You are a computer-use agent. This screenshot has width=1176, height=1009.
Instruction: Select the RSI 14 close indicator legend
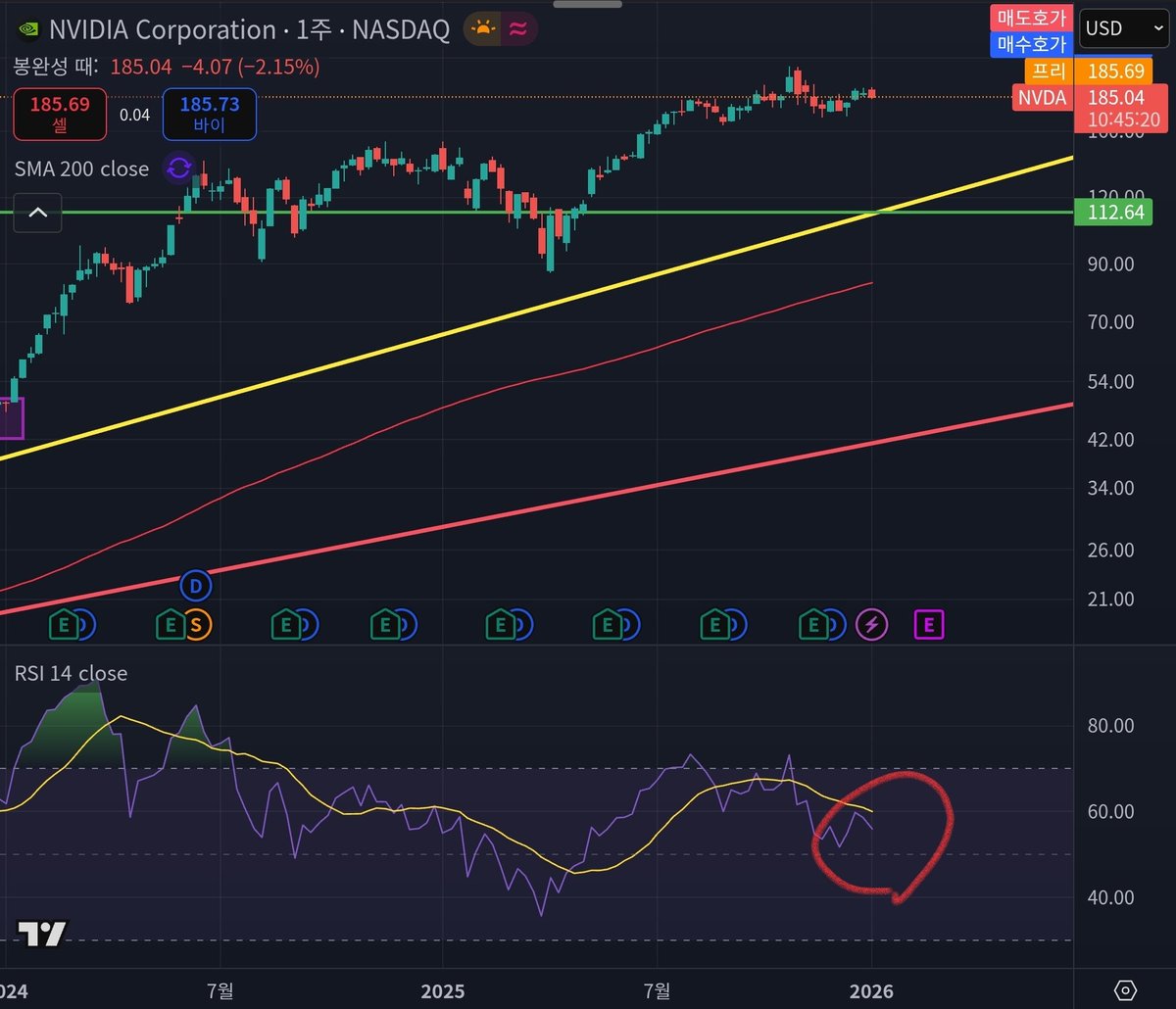click(71, 673)
